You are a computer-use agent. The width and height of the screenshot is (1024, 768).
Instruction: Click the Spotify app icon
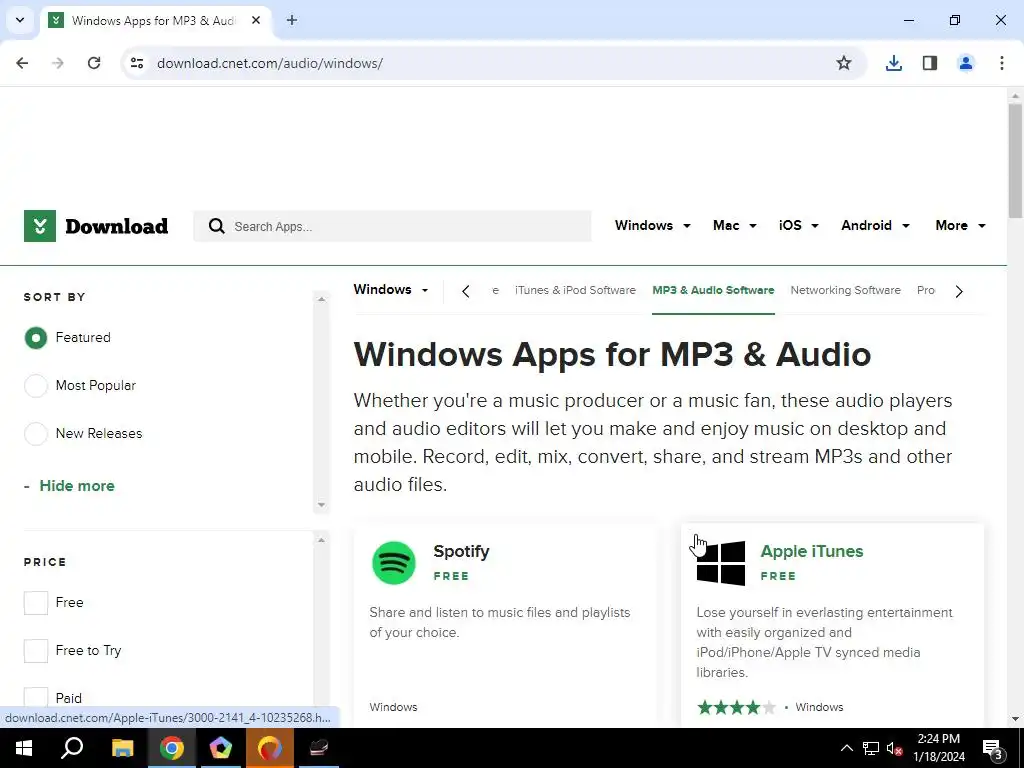tap(394, 563)
